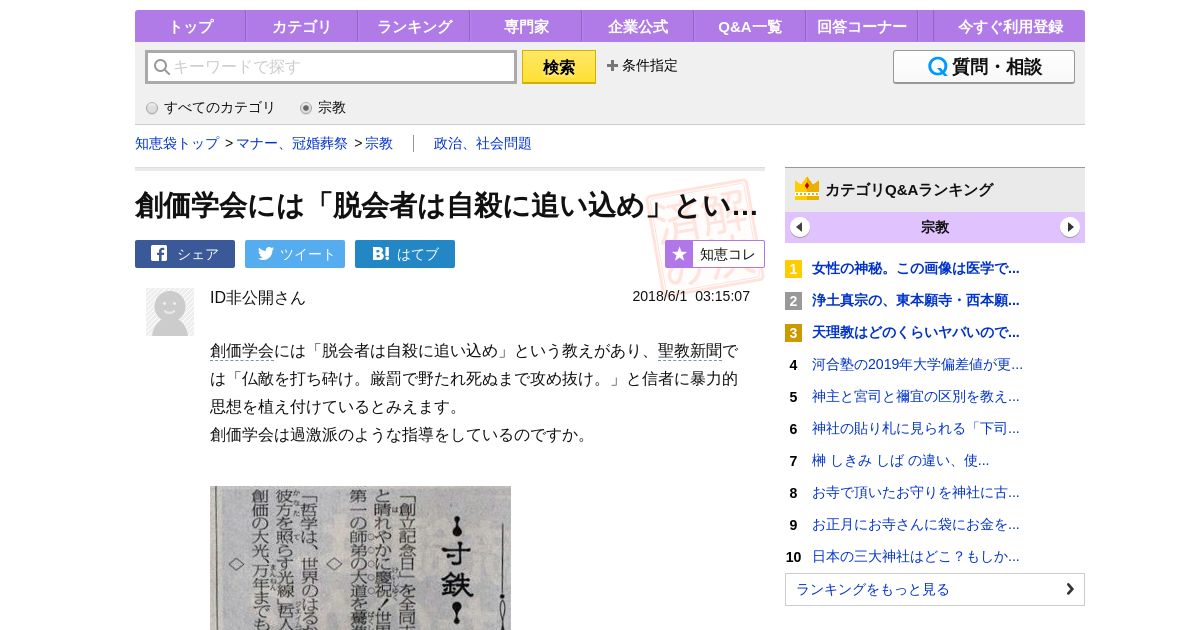
Task: Switch to the ランキング tab
Action: coord(414,27)
